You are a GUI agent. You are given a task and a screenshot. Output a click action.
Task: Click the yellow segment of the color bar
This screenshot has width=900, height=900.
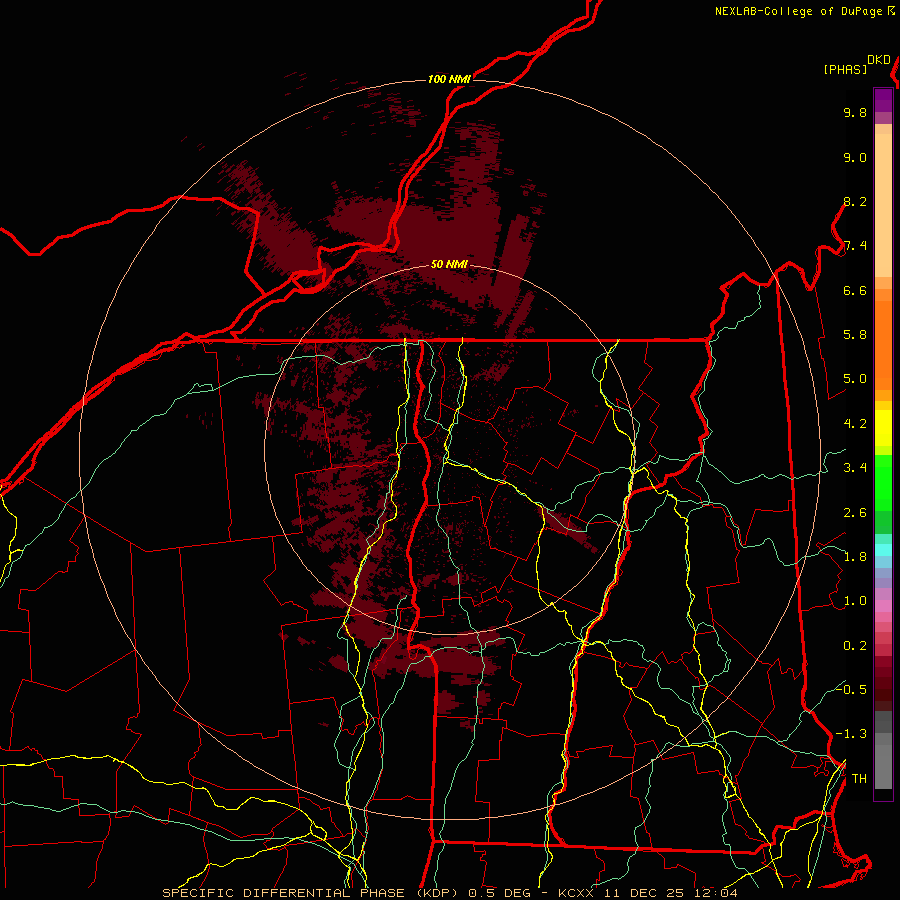point(883,428)
